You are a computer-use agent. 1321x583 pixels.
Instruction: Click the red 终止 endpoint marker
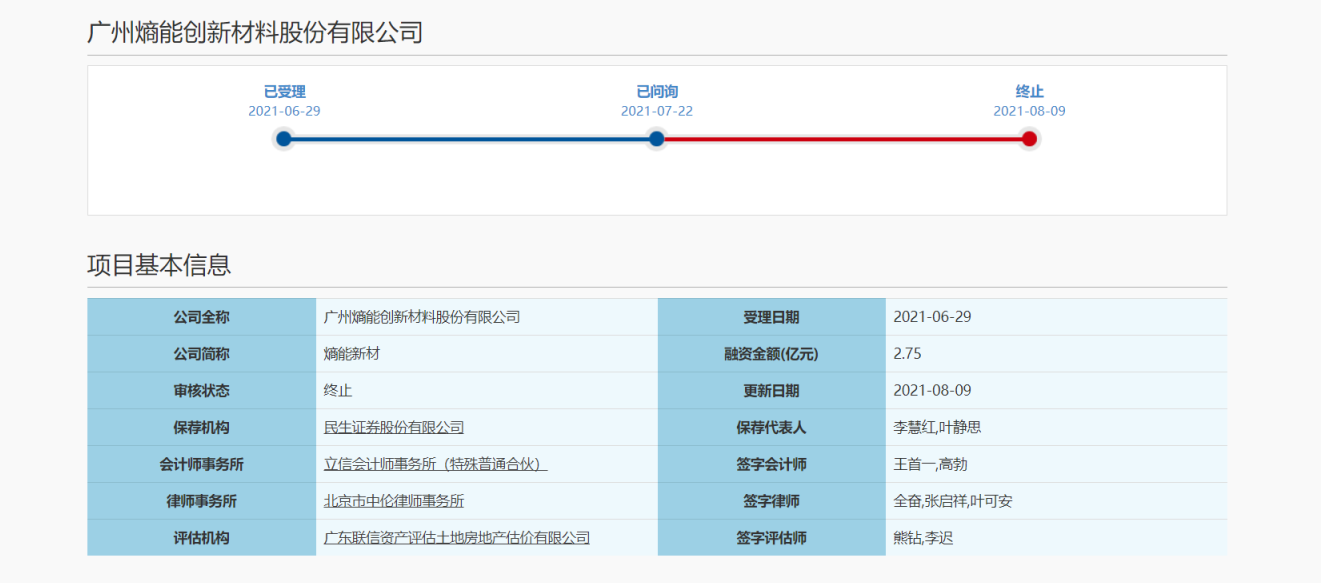(x=1030, y=139)
